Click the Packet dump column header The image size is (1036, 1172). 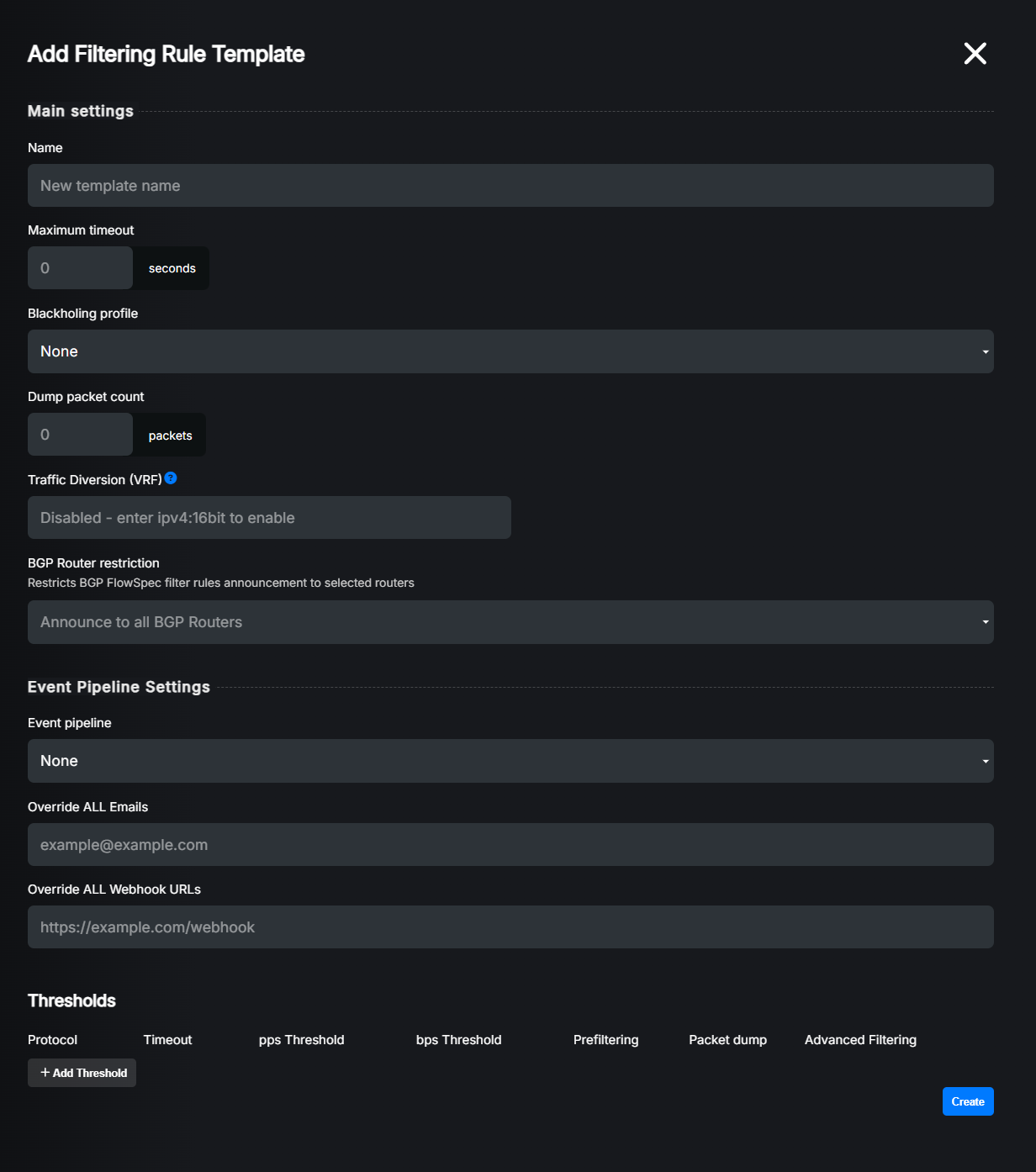point(727,1040)
